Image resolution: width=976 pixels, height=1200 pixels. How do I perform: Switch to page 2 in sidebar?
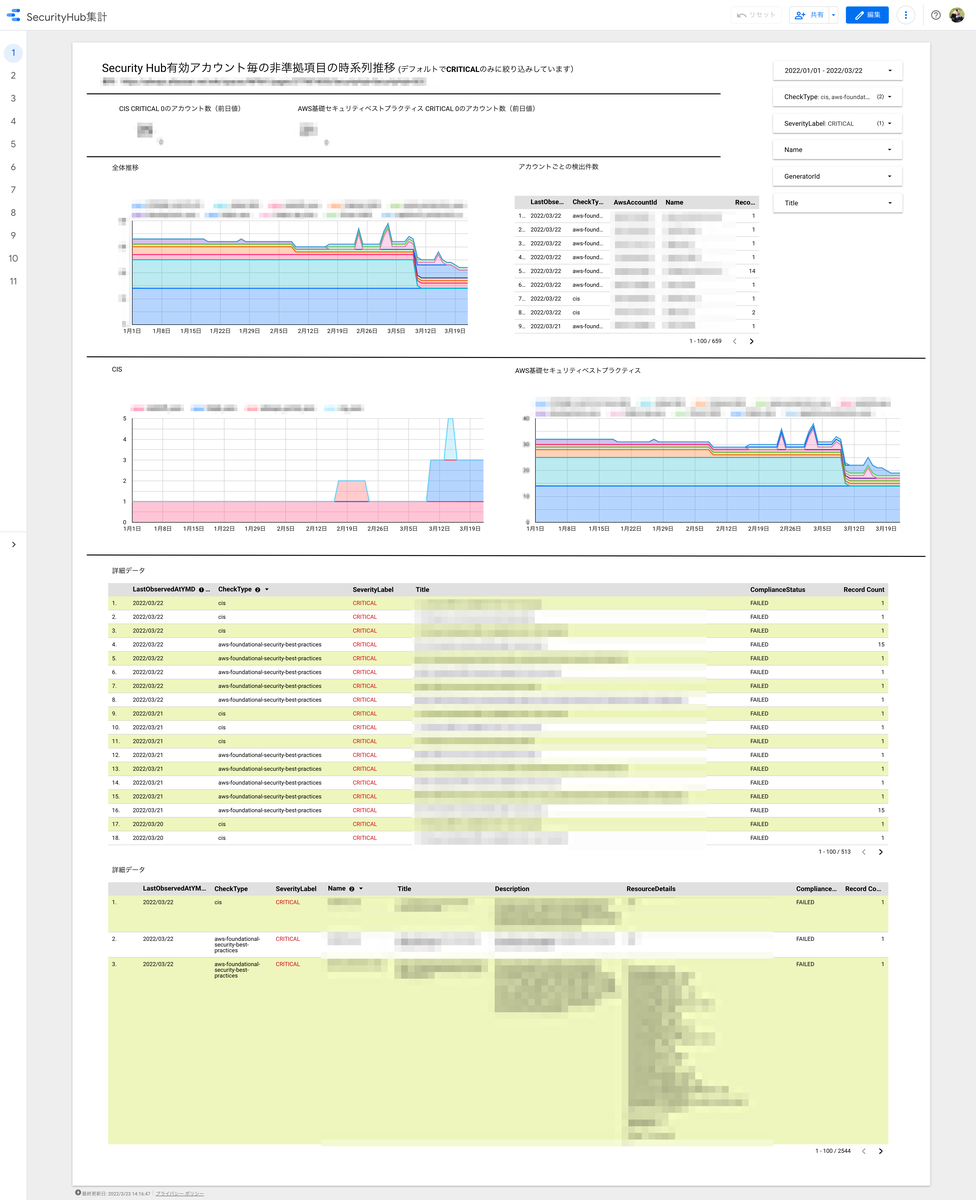pos(13,75)
